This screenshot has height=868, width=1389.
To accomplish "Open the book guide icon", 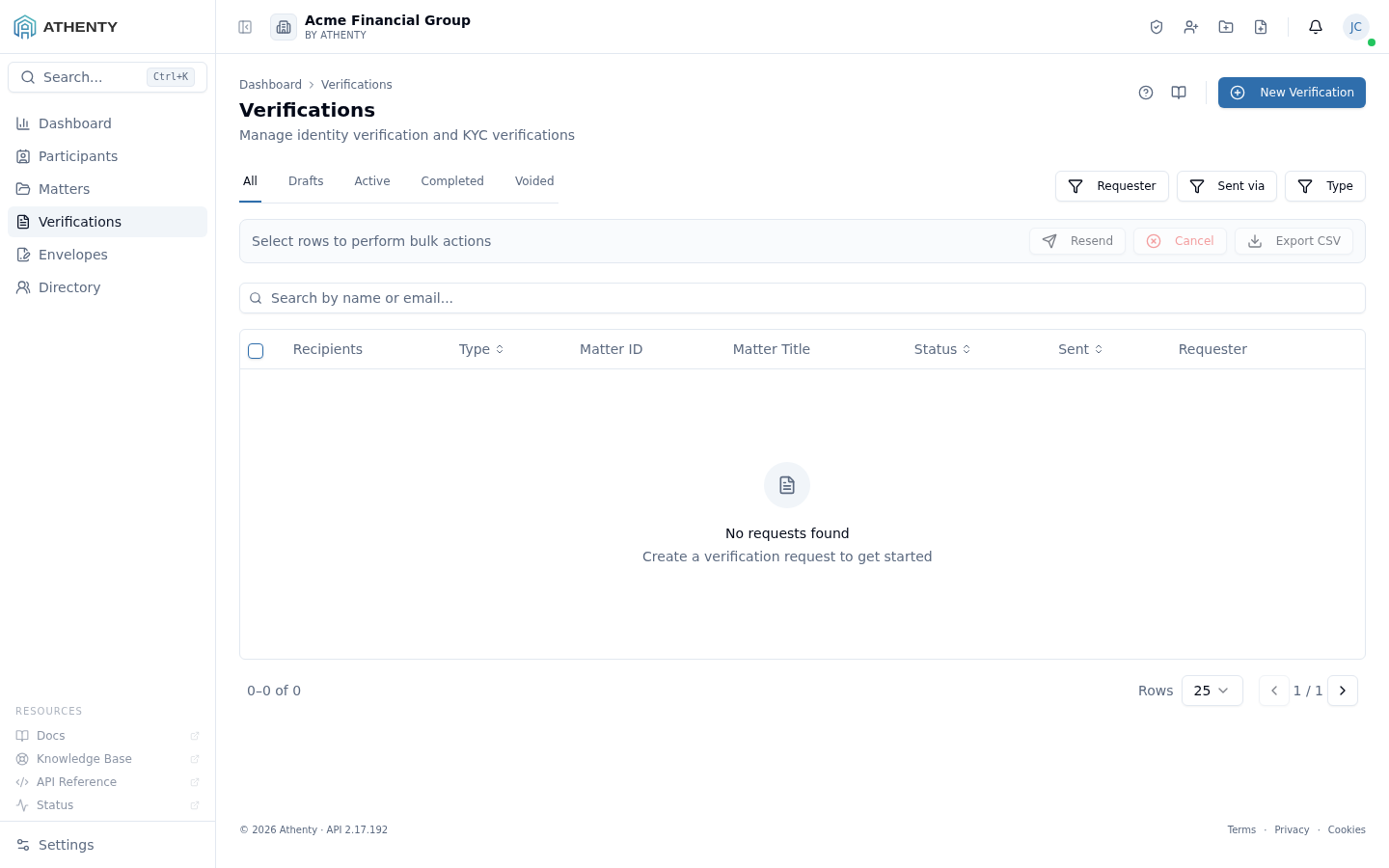I will point(1179,93).
